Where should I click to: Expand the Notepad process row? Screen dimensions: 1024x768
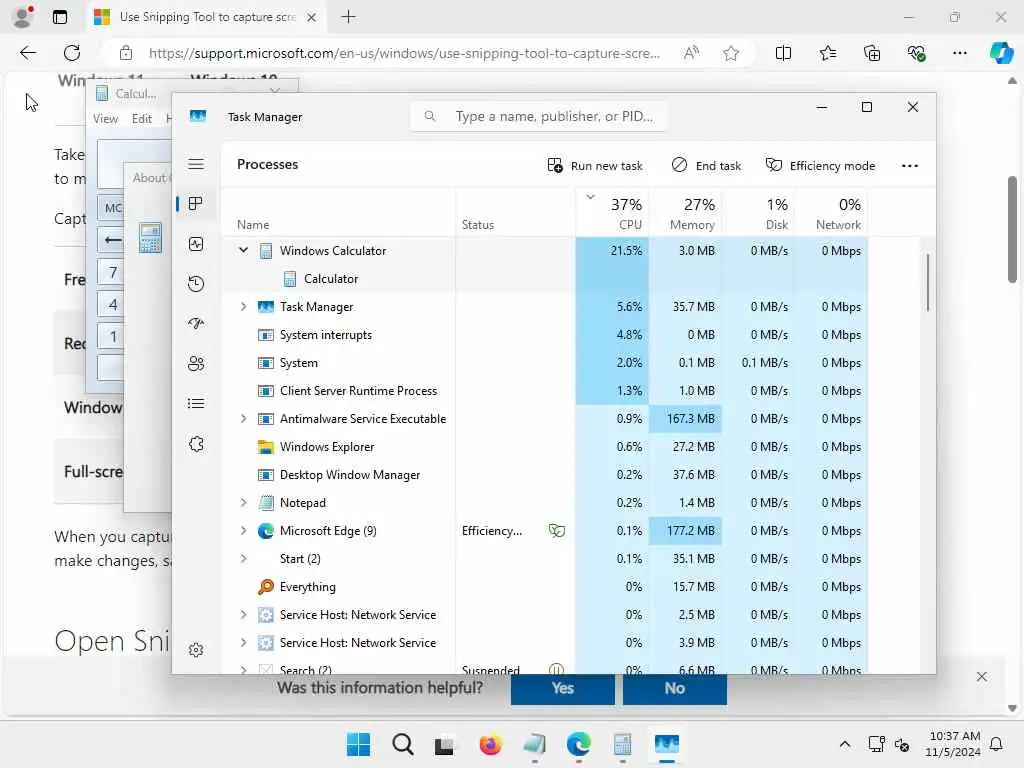(x=244, y=502)
